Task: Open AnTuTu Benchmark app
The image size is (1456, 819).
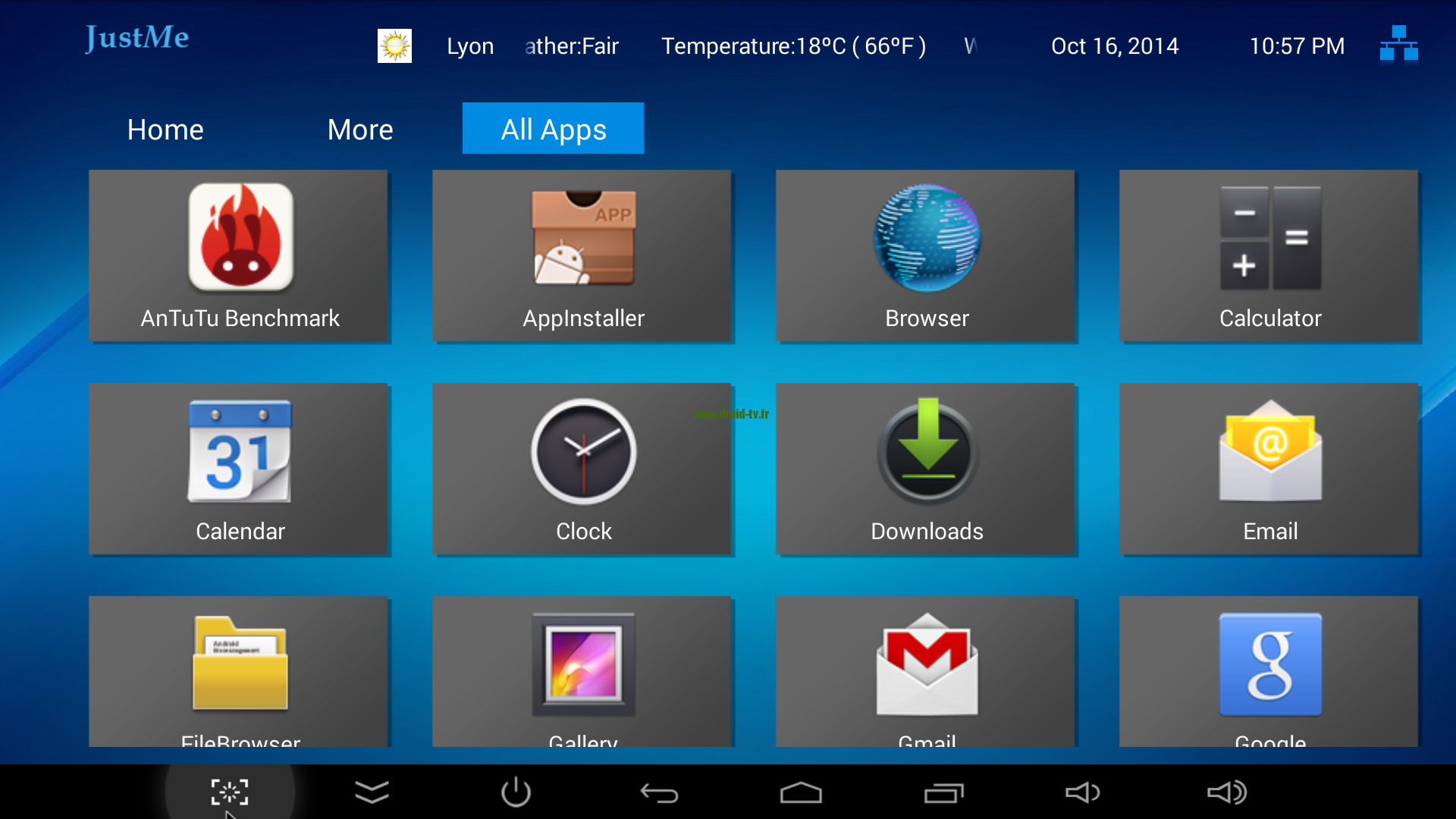Action: (240, 256)
